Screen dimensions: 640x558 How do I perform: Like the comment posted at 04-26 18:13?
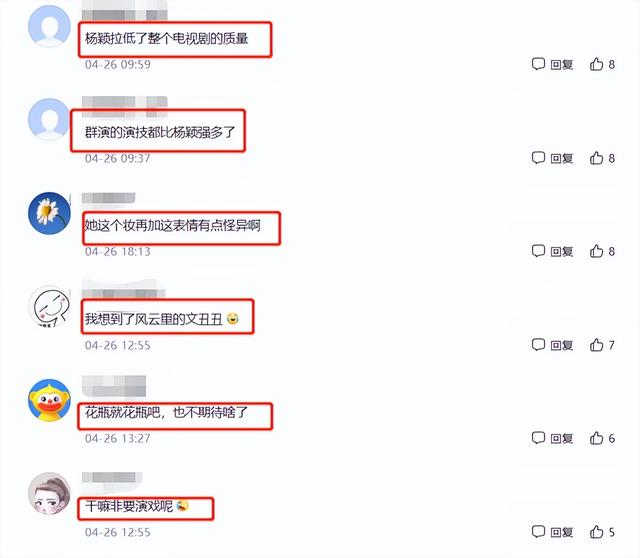pos(596,251)
